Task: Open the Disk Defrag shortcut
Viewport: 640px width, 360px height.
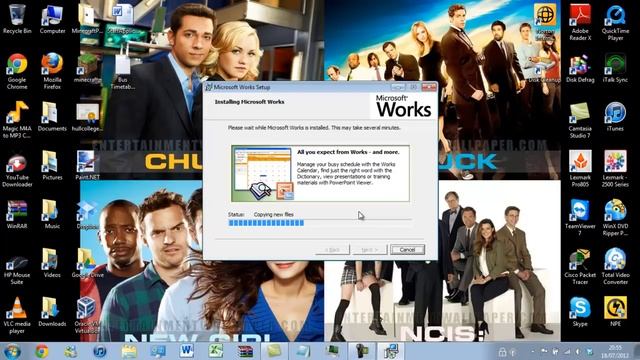Action: coord(580,69)
